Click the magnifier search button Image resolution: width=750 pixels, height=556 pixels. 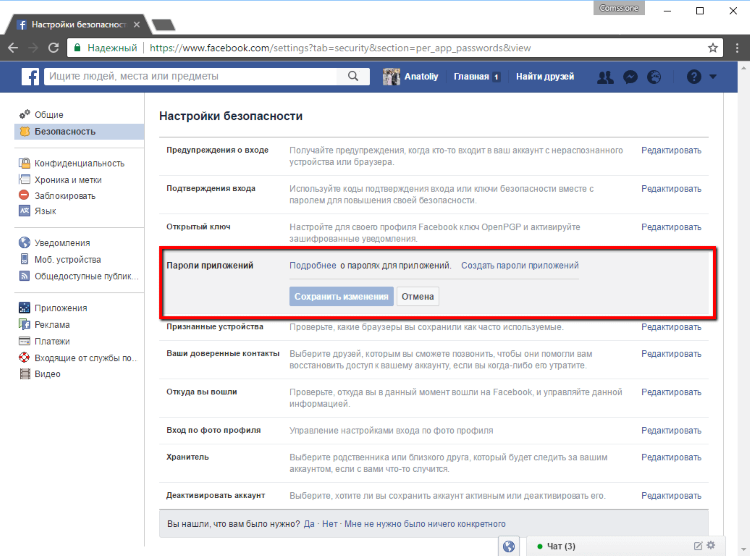click(353, 76)
